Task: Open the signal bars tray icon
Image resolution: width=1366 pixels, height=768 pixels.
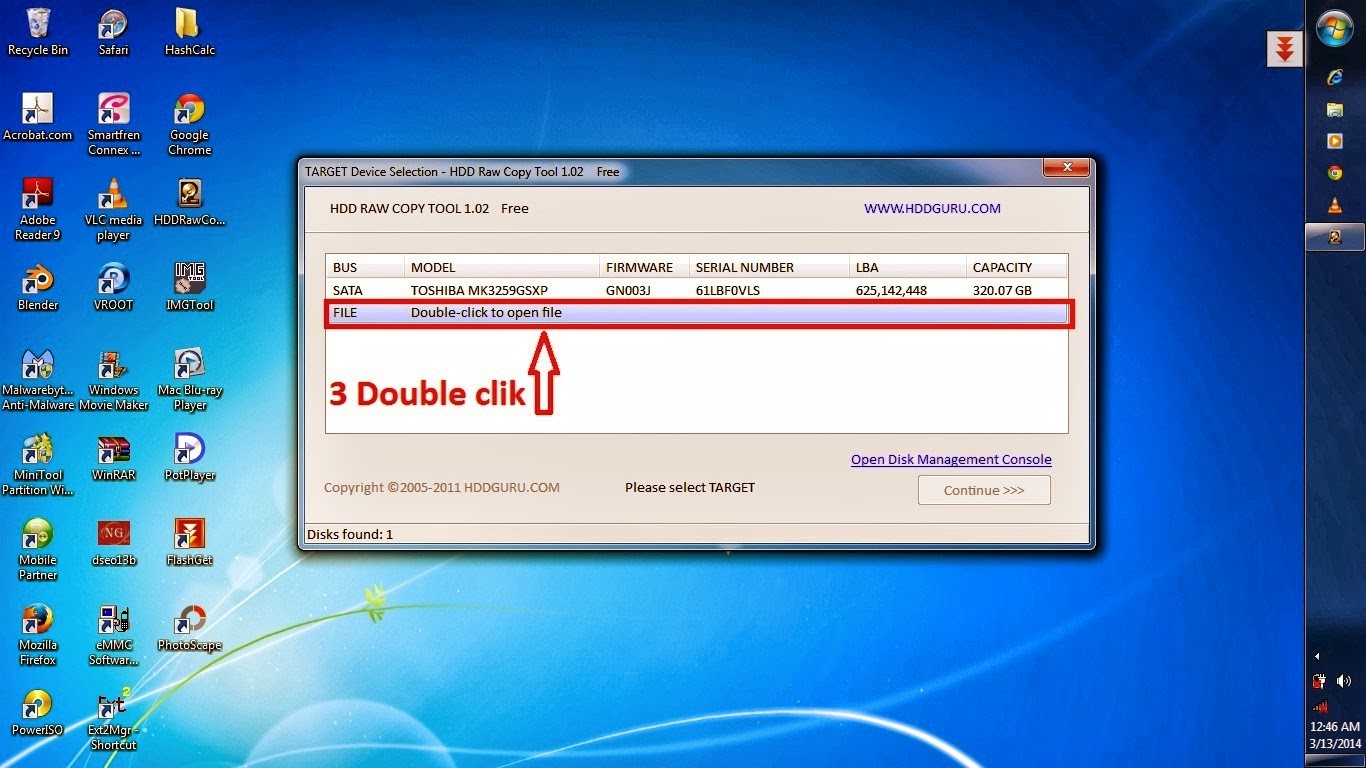Action: pyautogui.click(x=1320, y=705)
